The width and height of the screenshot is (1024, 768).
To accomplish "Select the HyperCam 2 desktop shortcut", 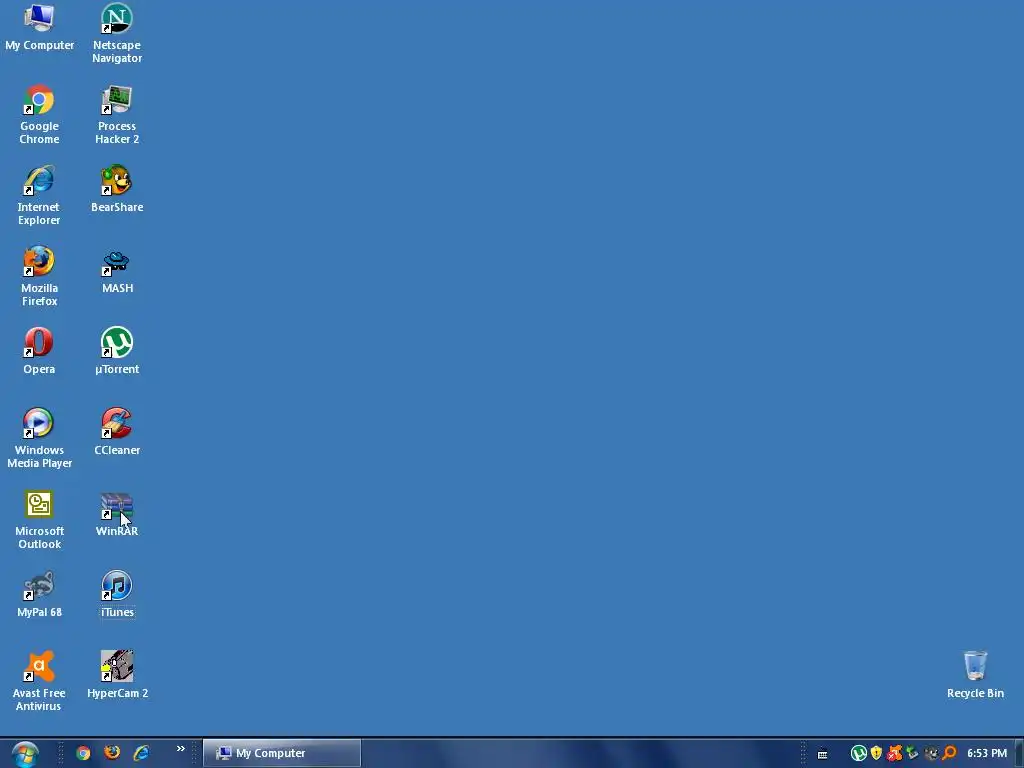I will [117, 675].
